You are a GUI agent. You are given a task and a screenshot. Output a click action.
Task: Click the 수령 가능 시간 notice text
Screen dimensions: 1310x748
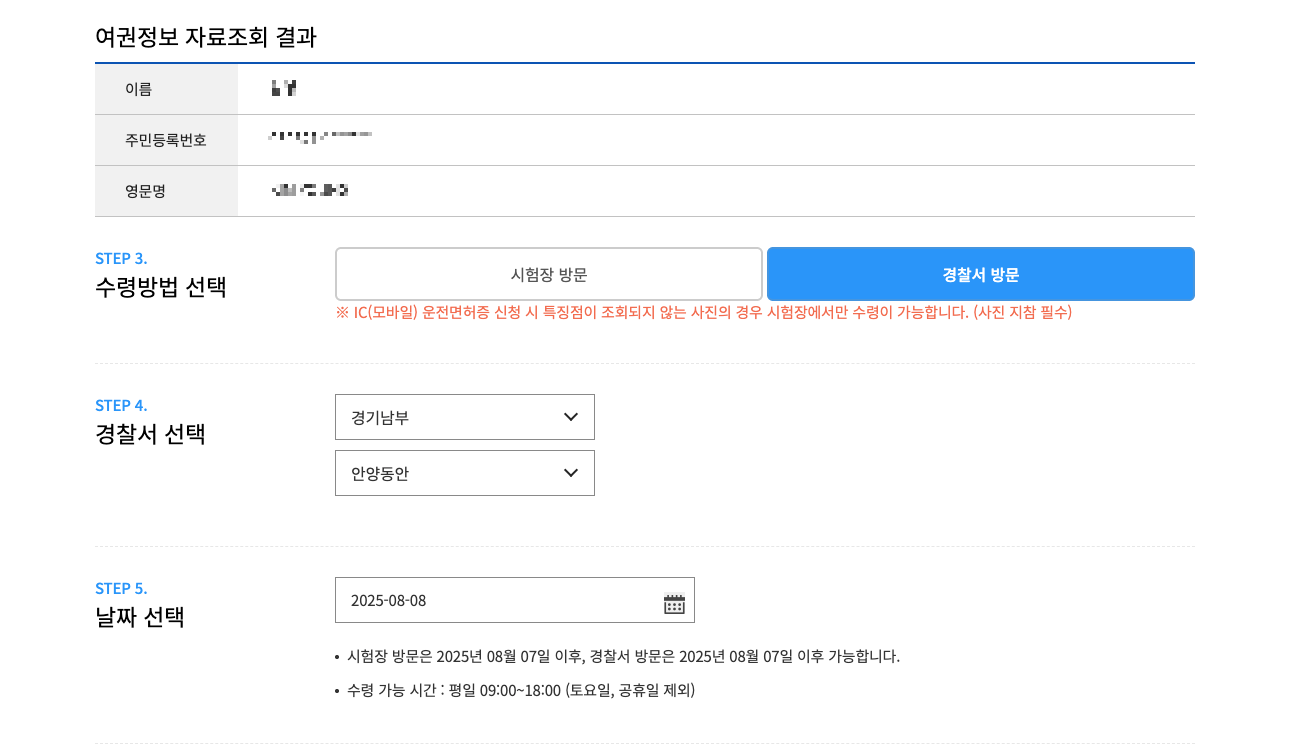(x=520, y=690)
